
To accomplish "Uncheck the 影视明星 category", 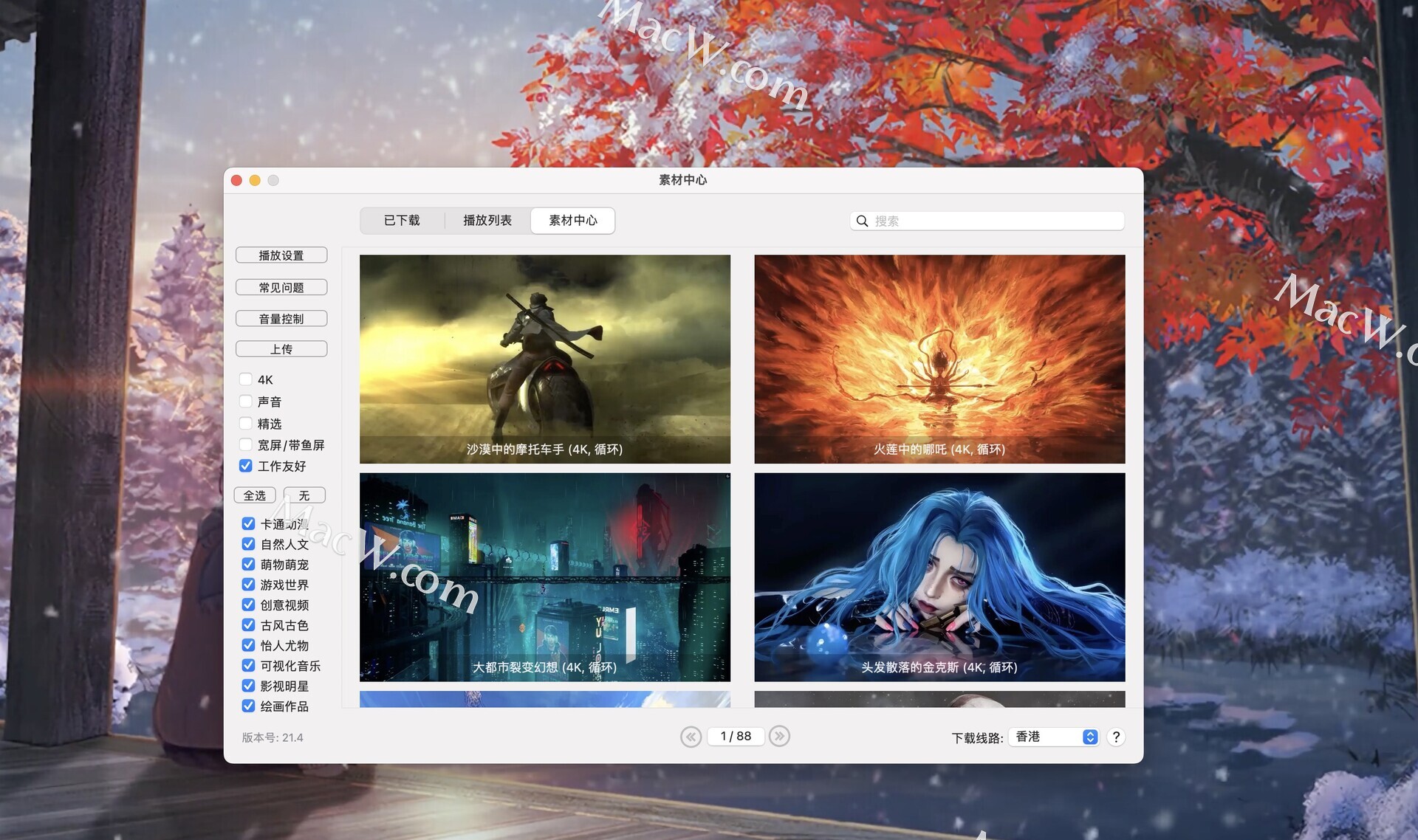I will coord(249,686).
